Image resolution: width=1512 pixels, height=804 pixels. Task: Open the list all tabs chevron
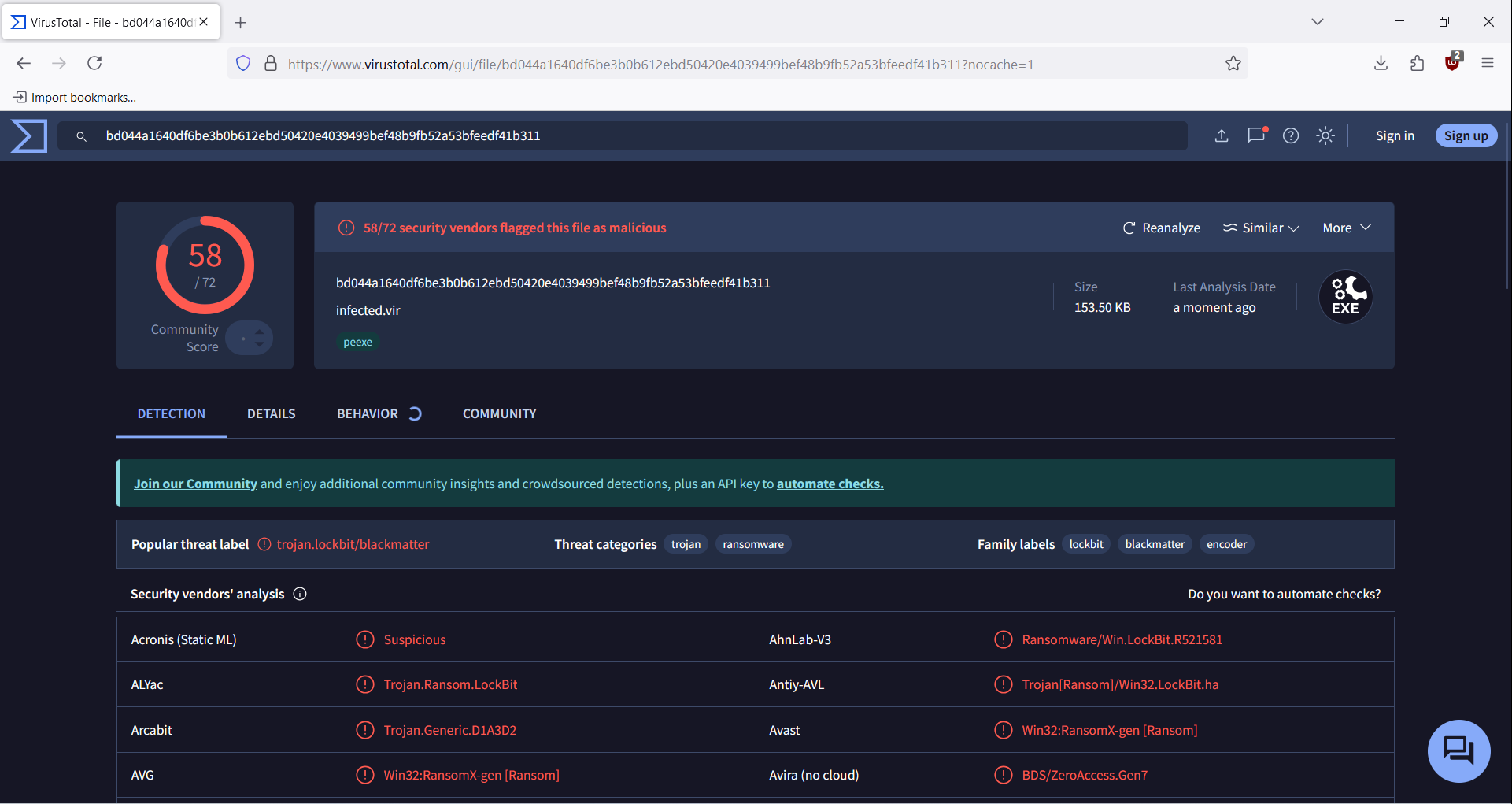[1318, 22]
